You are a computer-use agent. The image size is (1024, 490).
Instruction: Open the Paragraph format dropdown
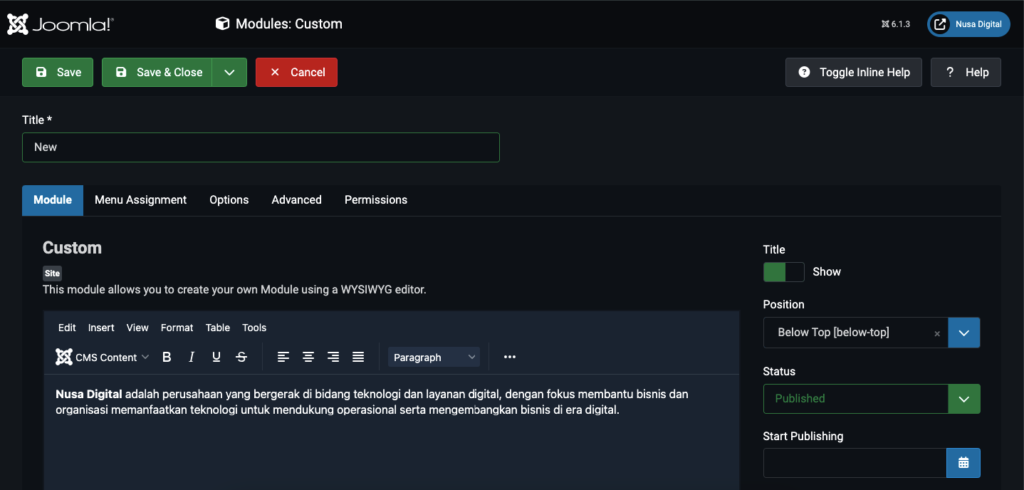(x=434, y=357)
